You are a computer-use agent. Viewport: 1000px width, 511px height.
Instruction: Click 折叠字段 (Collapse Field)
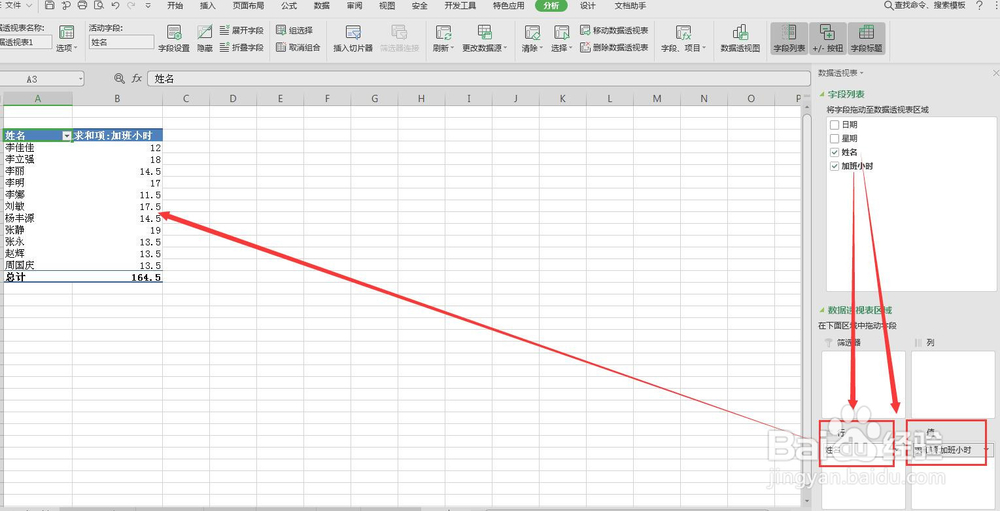(x=241, y=47)
